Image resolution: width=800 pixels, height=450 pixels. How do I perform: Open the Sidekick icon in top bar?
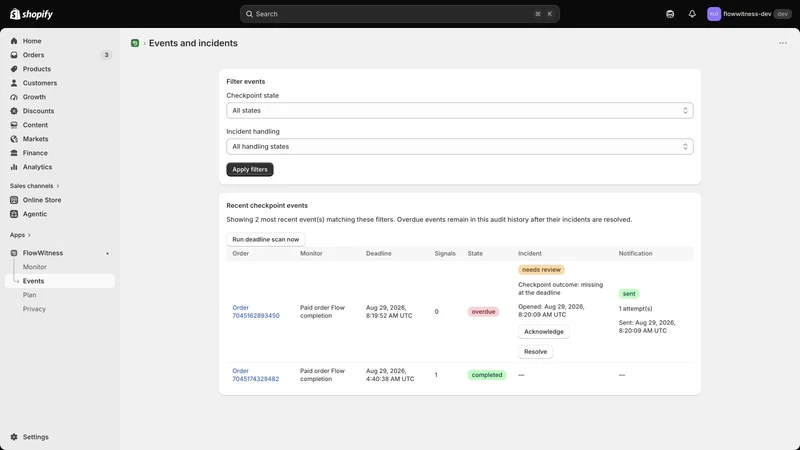pyautogui.click(x=670, y=14)
